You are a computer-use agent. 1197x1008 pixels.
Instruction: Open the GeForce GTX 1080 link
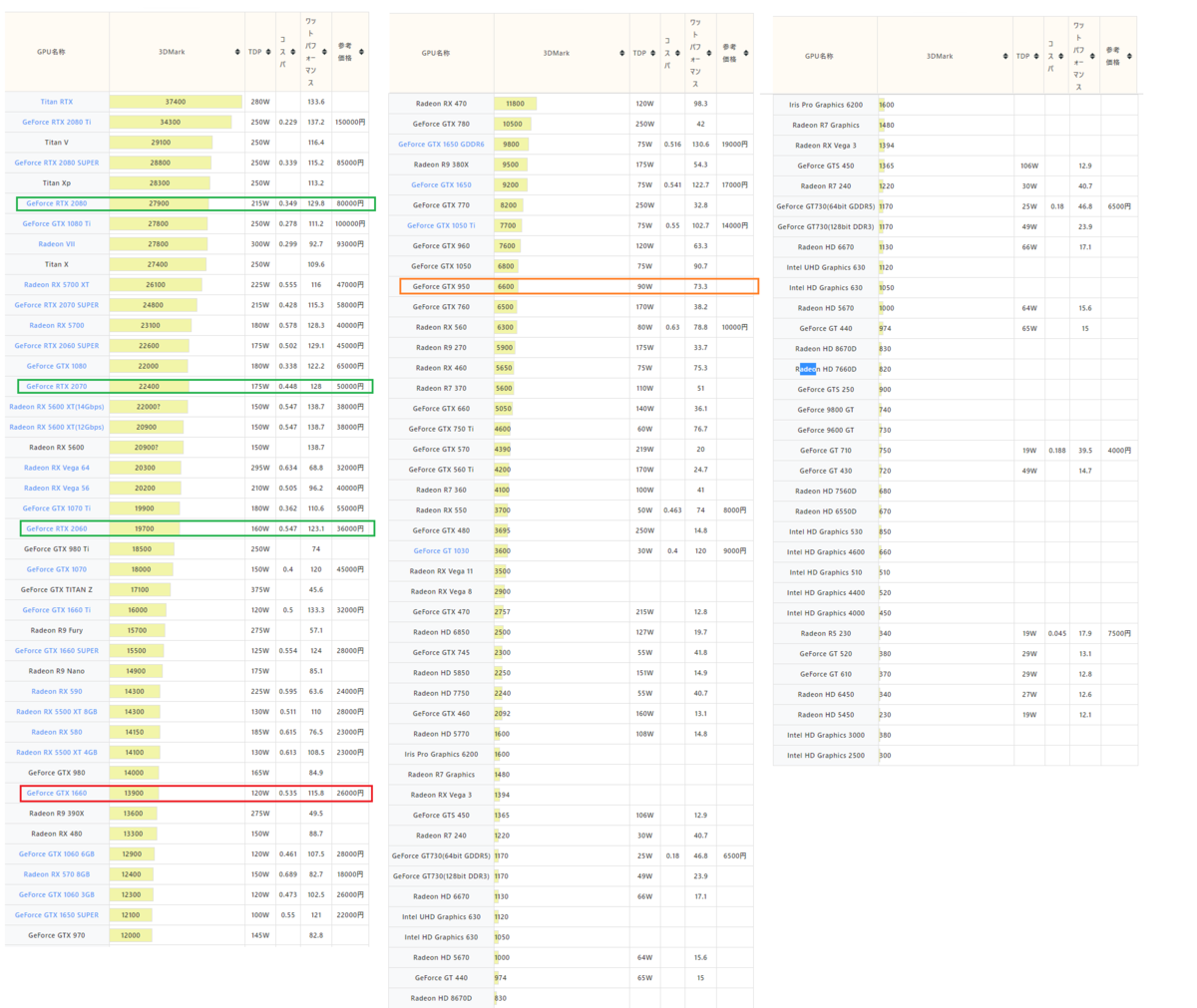pyautogui.click(x=57, y=366)
